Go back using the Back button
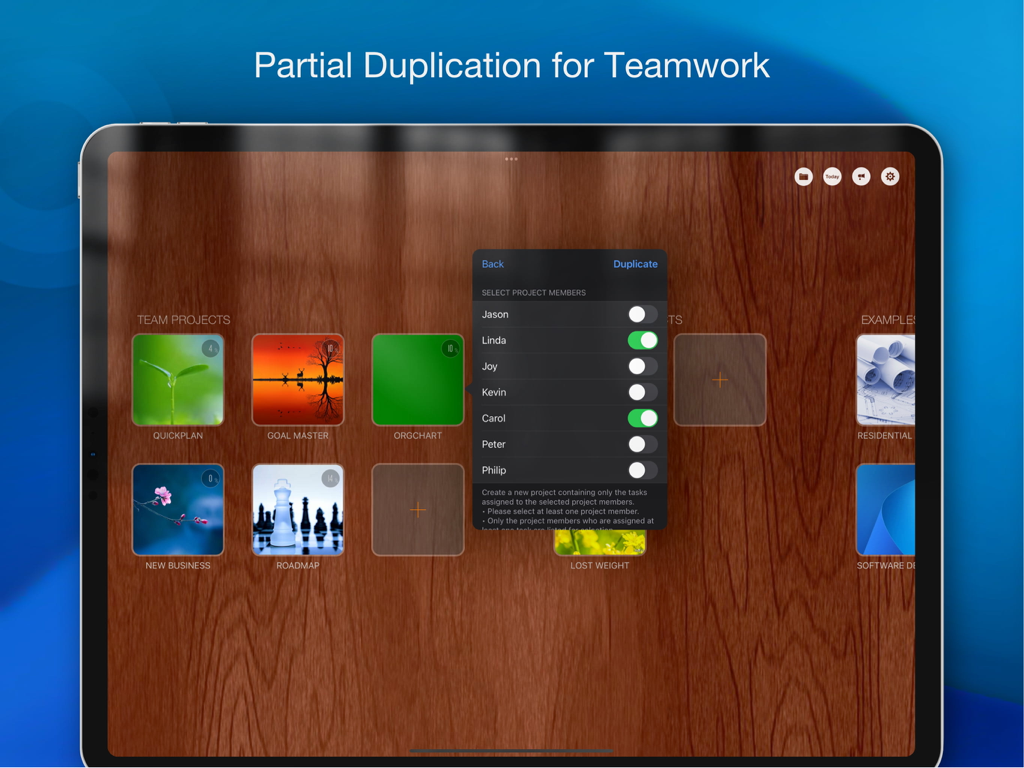 [x=492, y=264]
